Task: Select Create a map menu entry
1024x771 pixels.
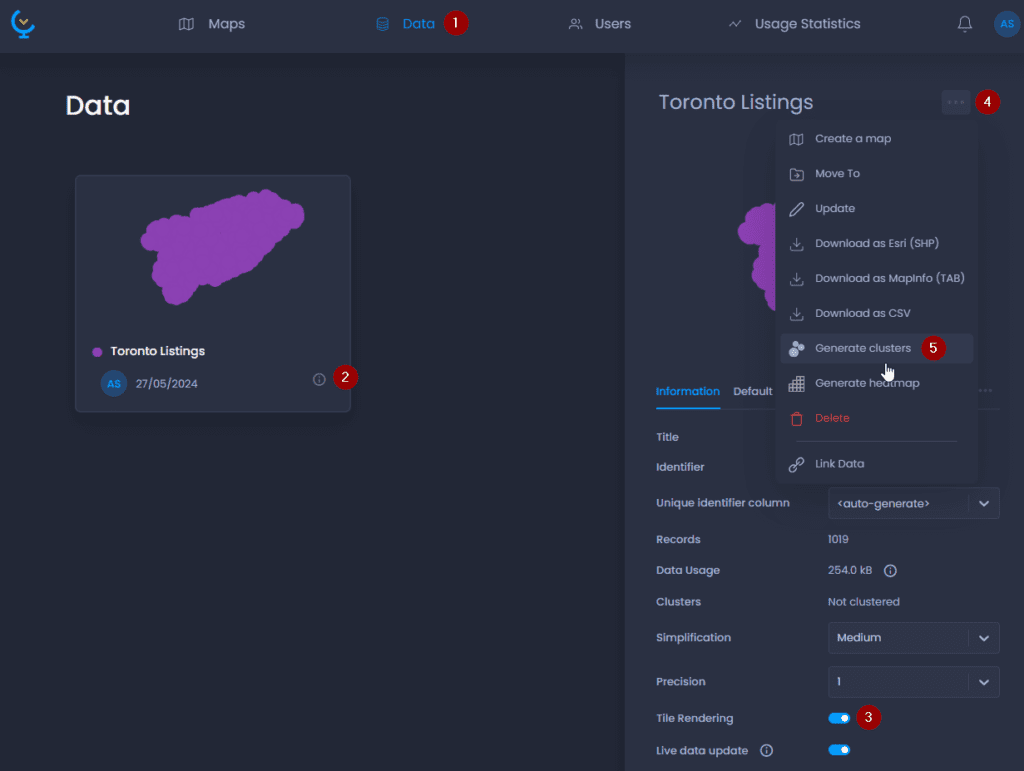Action: click(x=876, y=139)
